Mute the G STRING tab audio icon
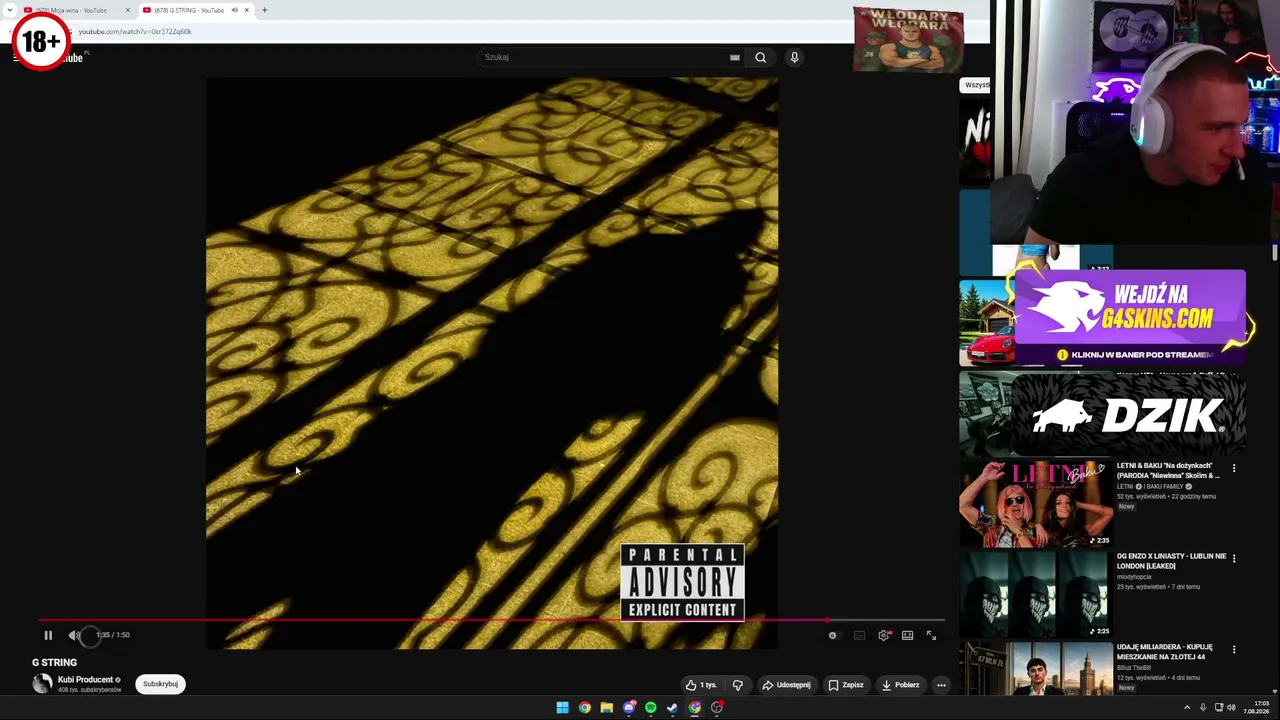Screen dimensions: 1280x720 click(234, 10)
